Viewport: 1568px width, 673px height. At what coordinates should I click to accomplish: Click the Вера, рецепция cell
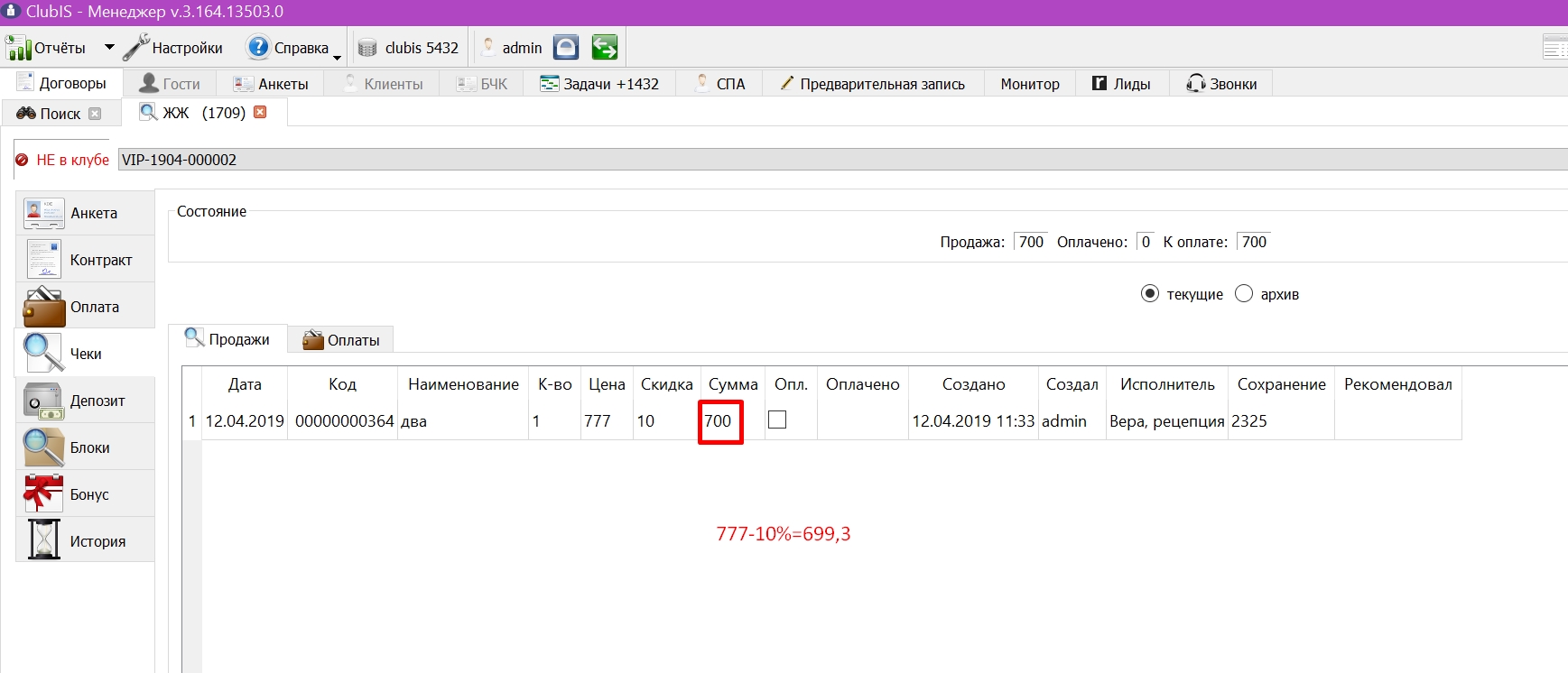1166,421
